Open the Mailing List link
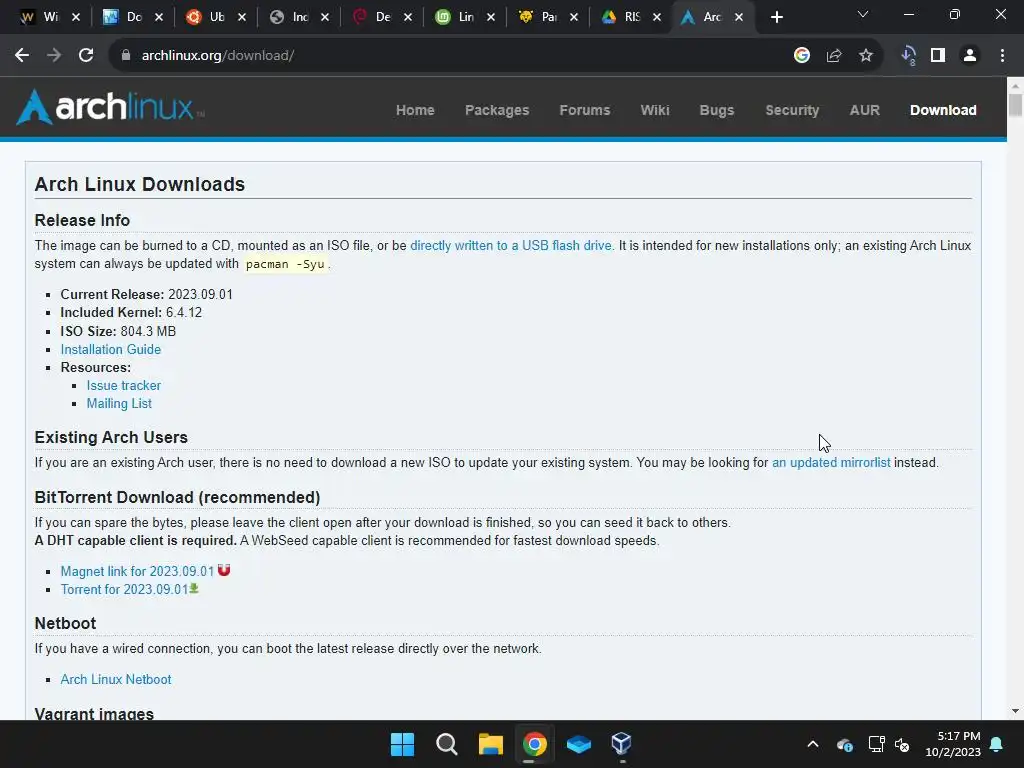1024x768 pixels. click(119, 404)
